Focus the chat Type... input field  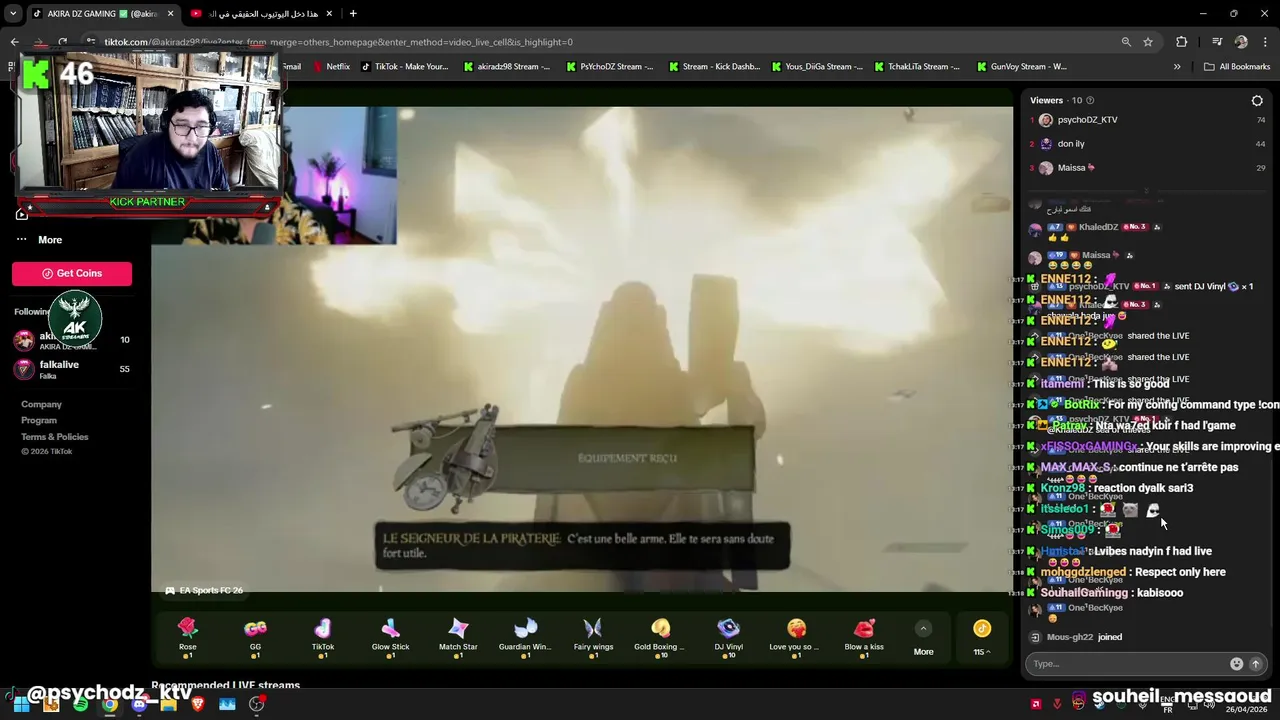coord(1128,664)
